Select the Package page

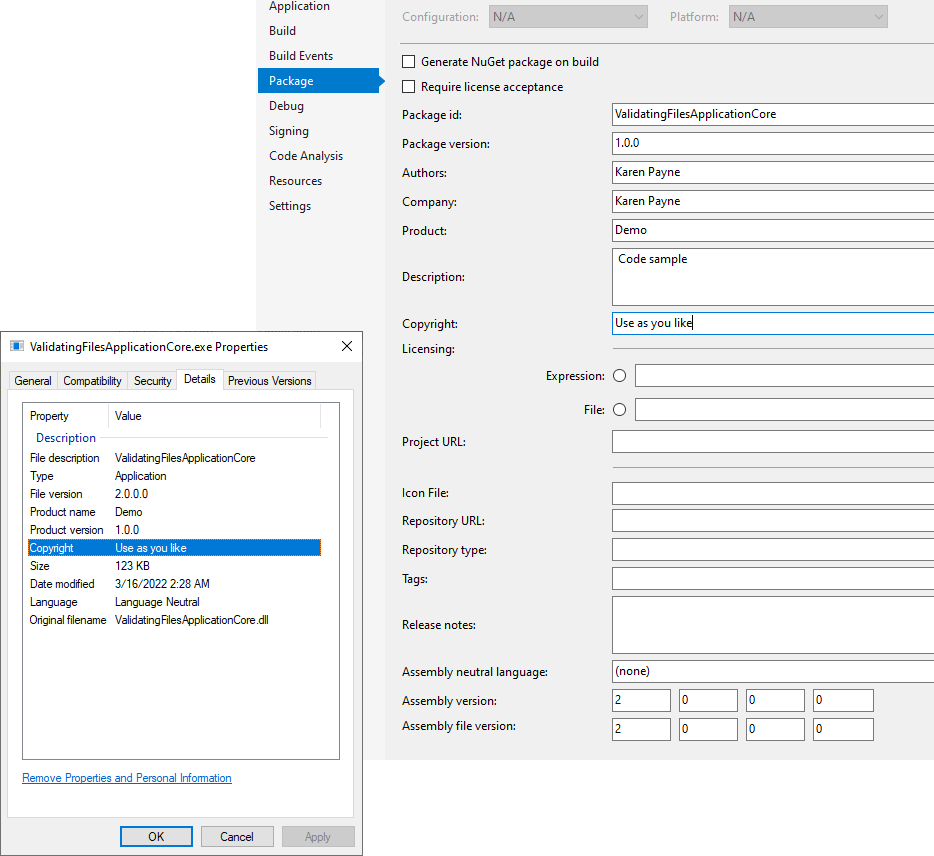coord(319,80)
